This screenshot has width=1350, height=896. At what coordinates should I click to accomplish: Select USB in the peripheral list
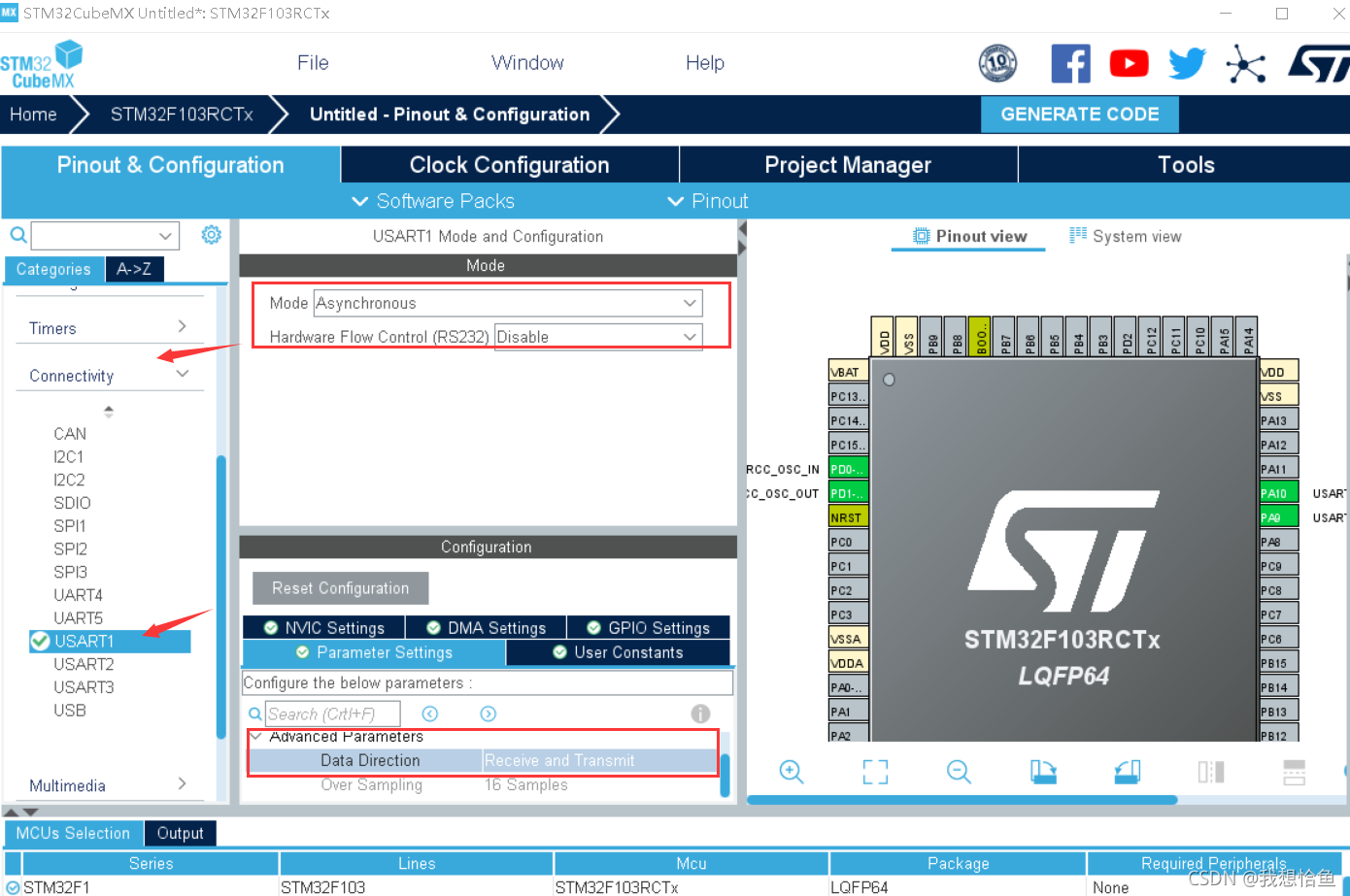tap(70, 711)
